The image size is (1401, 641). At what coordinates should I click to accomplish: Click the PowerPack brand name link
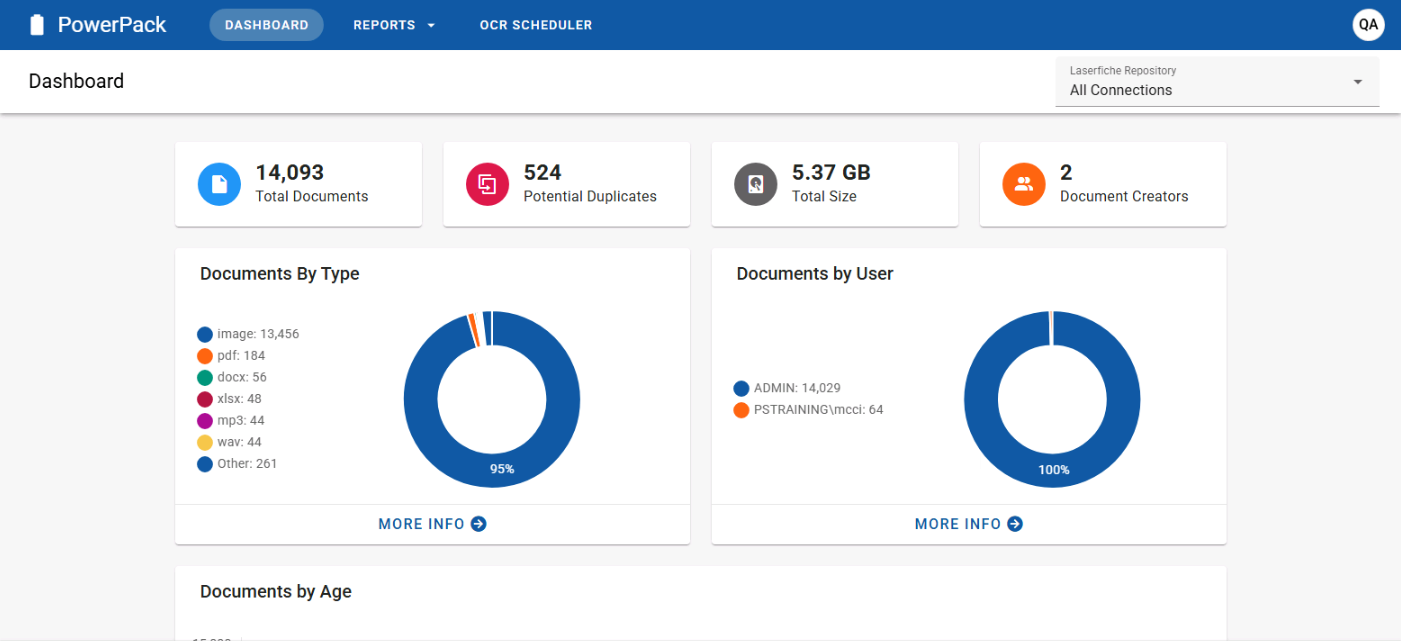(112, 25)
